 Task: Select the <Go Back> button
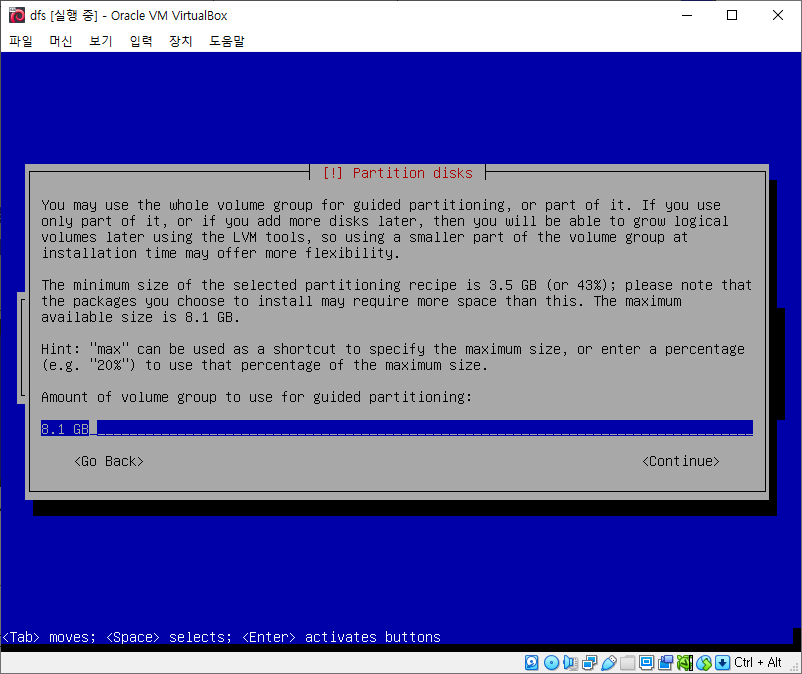click(109, 461)
